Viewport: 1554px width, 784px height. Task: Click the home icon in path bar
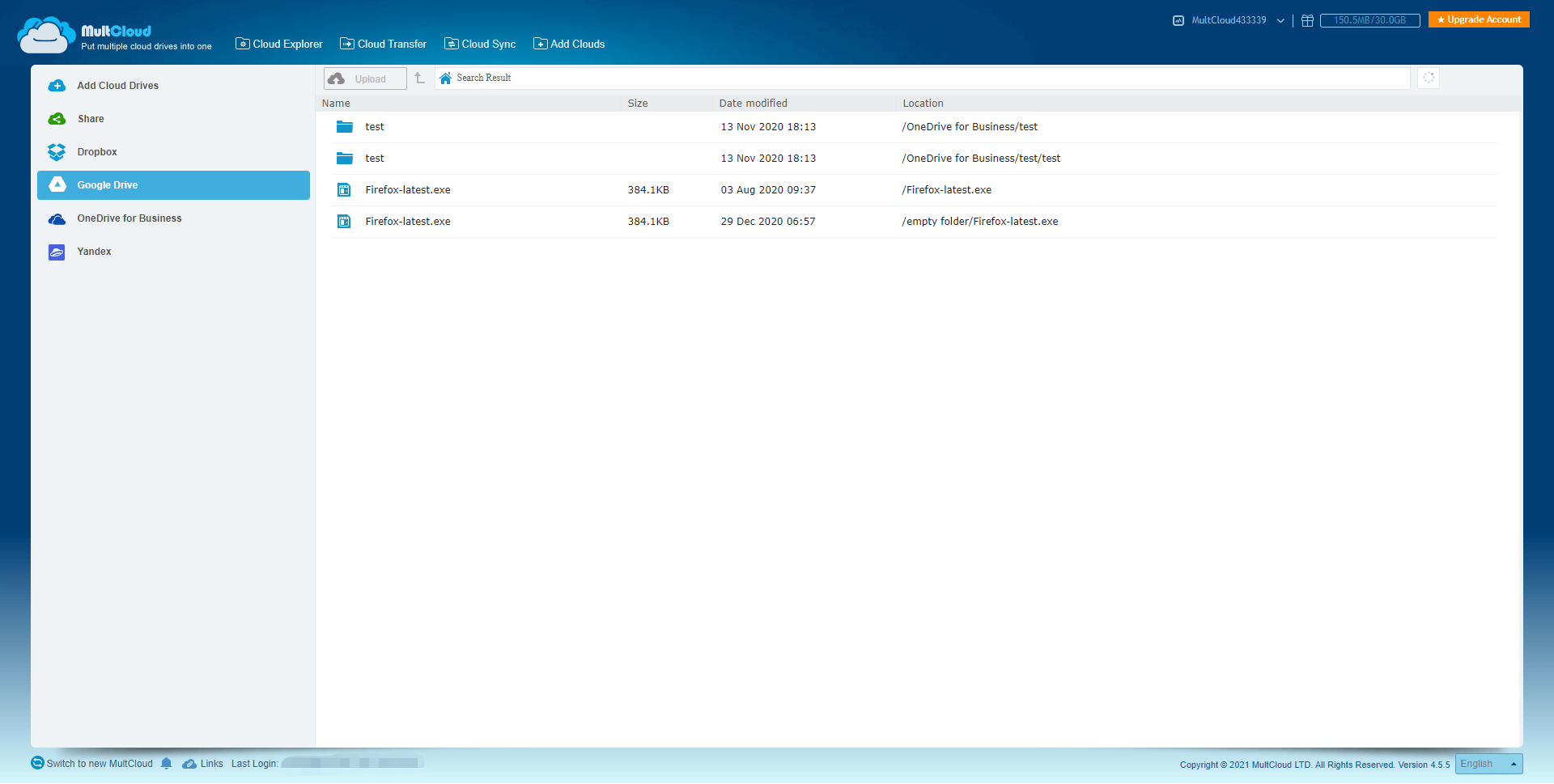(445, 78)
